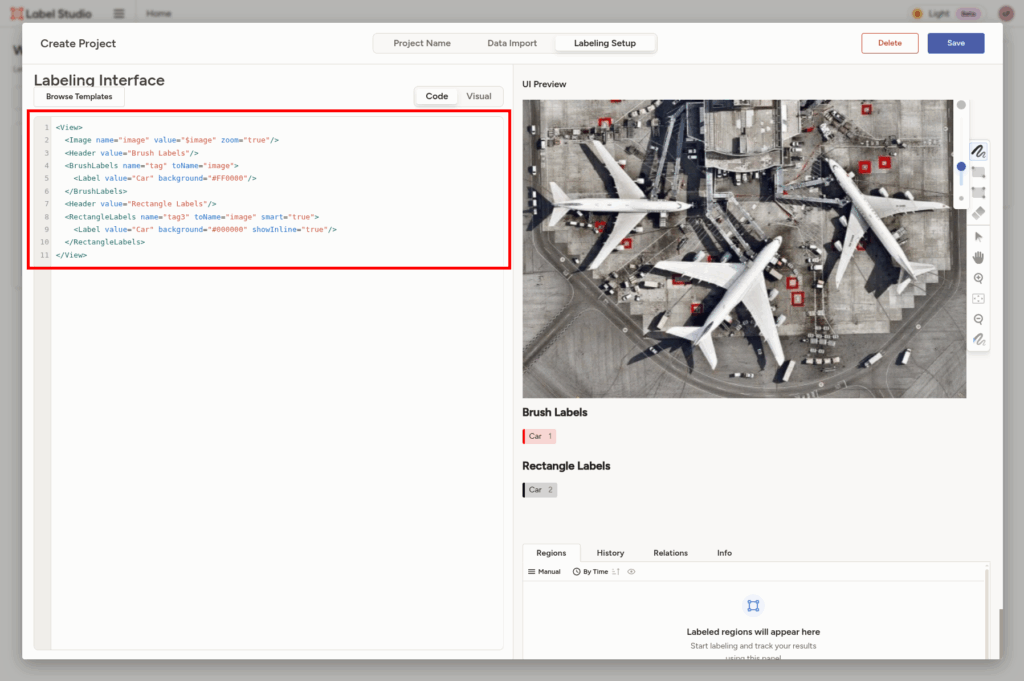Click the opening <View> tag on line 1
This screenshot has width=1024, height=681.
[x=69, y=127]
